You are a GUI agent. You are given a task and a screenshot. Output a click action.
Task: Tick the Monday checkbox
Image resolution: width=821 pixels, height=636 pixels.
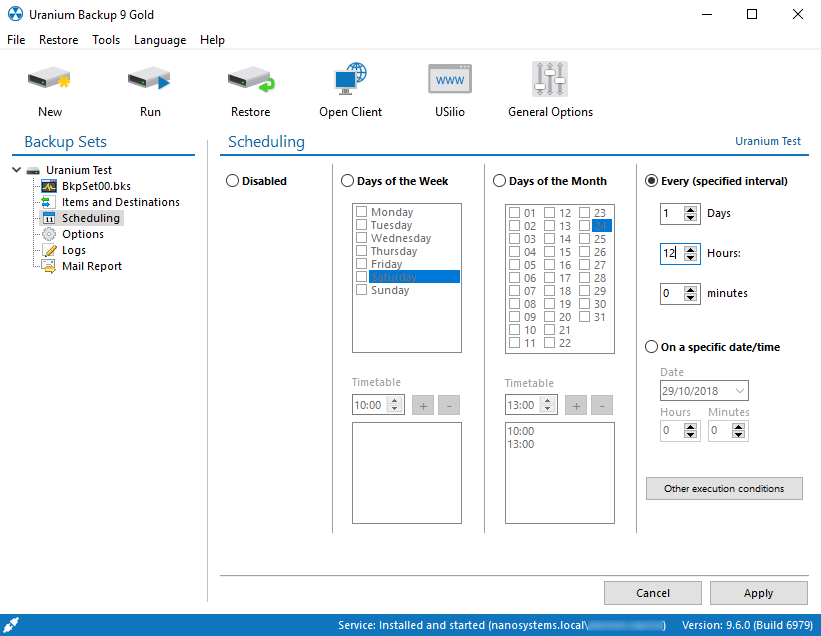(x=362, y=212)
